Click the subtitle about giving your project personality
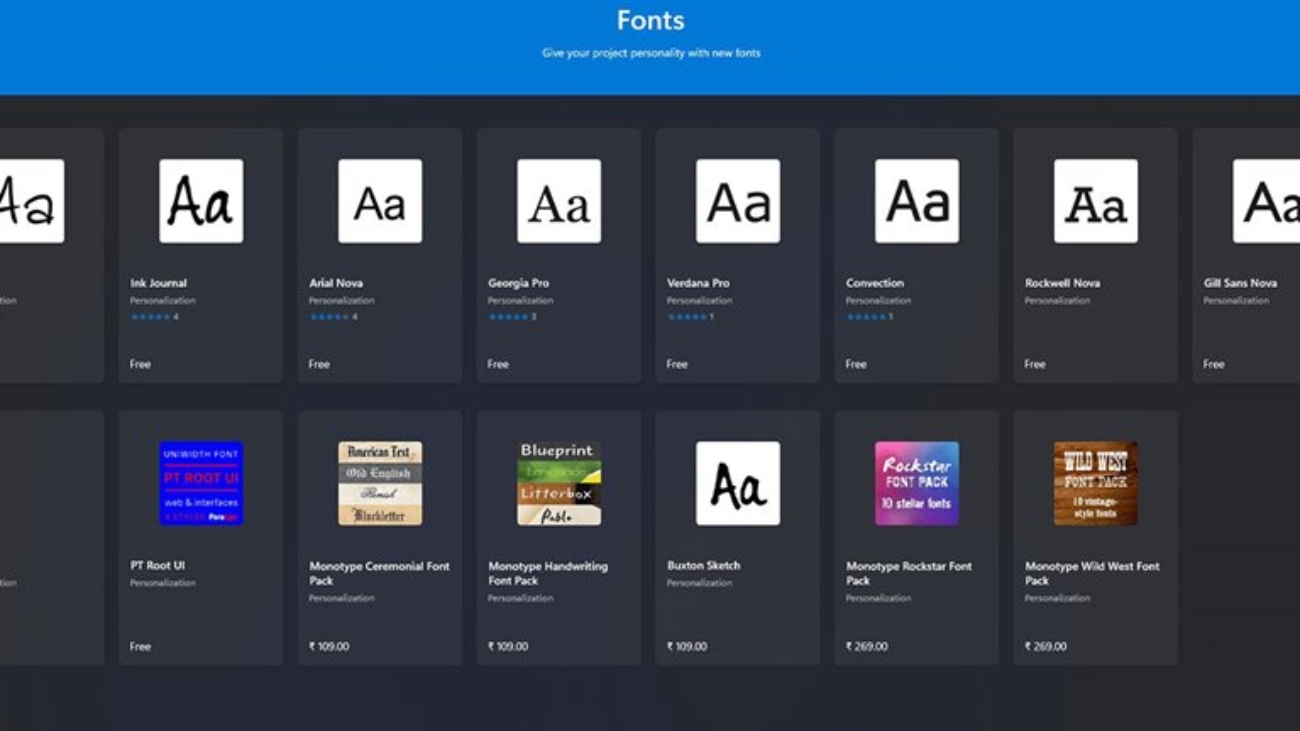The height and width of the screenshot is (731, 1300). pyautogui.click(x=651, y=53)
